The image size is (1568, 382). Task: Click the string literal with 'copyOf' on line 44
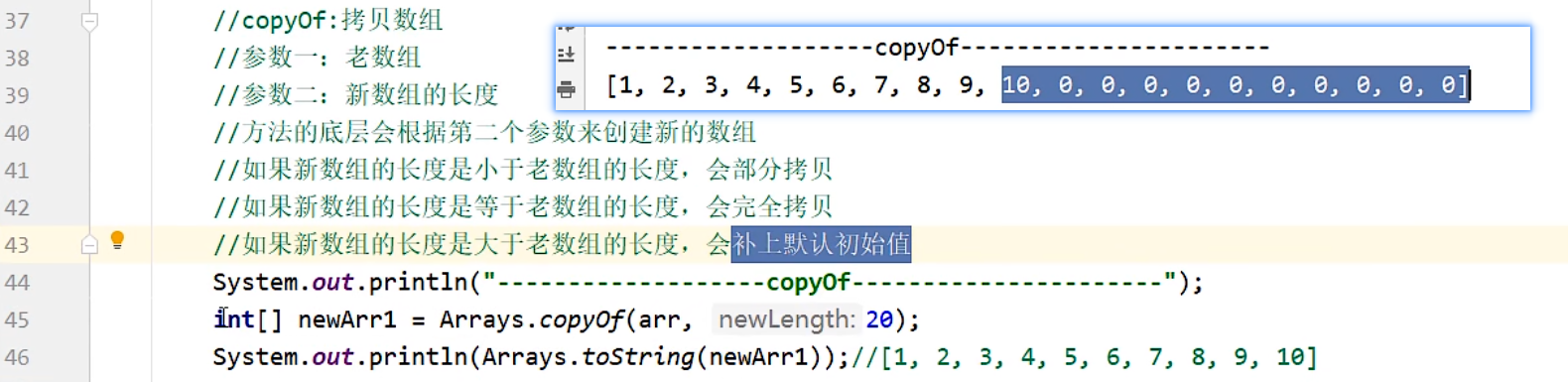point(829,283)
